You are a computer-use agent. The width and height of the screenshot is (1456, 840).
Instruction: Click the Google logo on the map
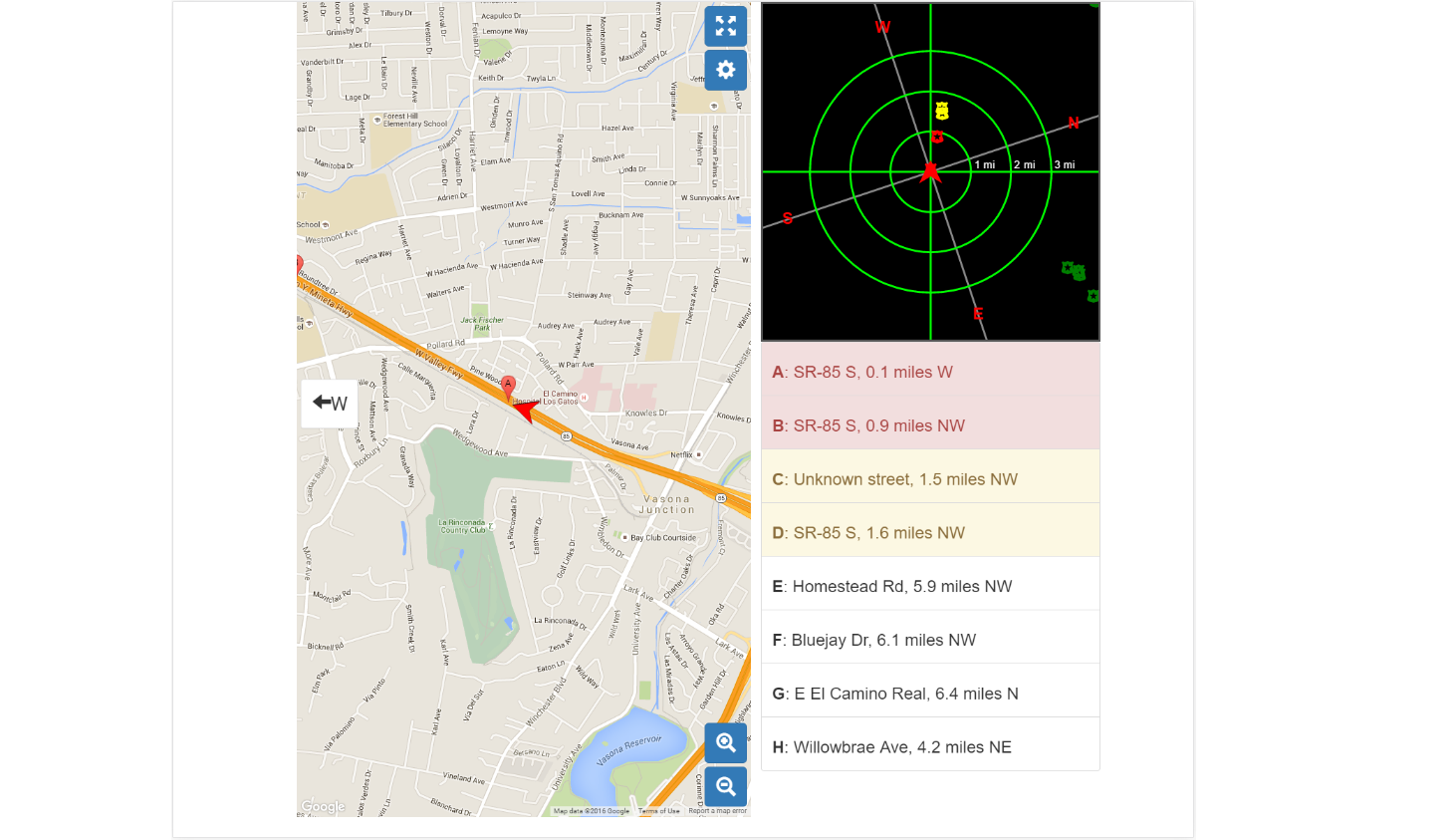(x=323, y=807)
